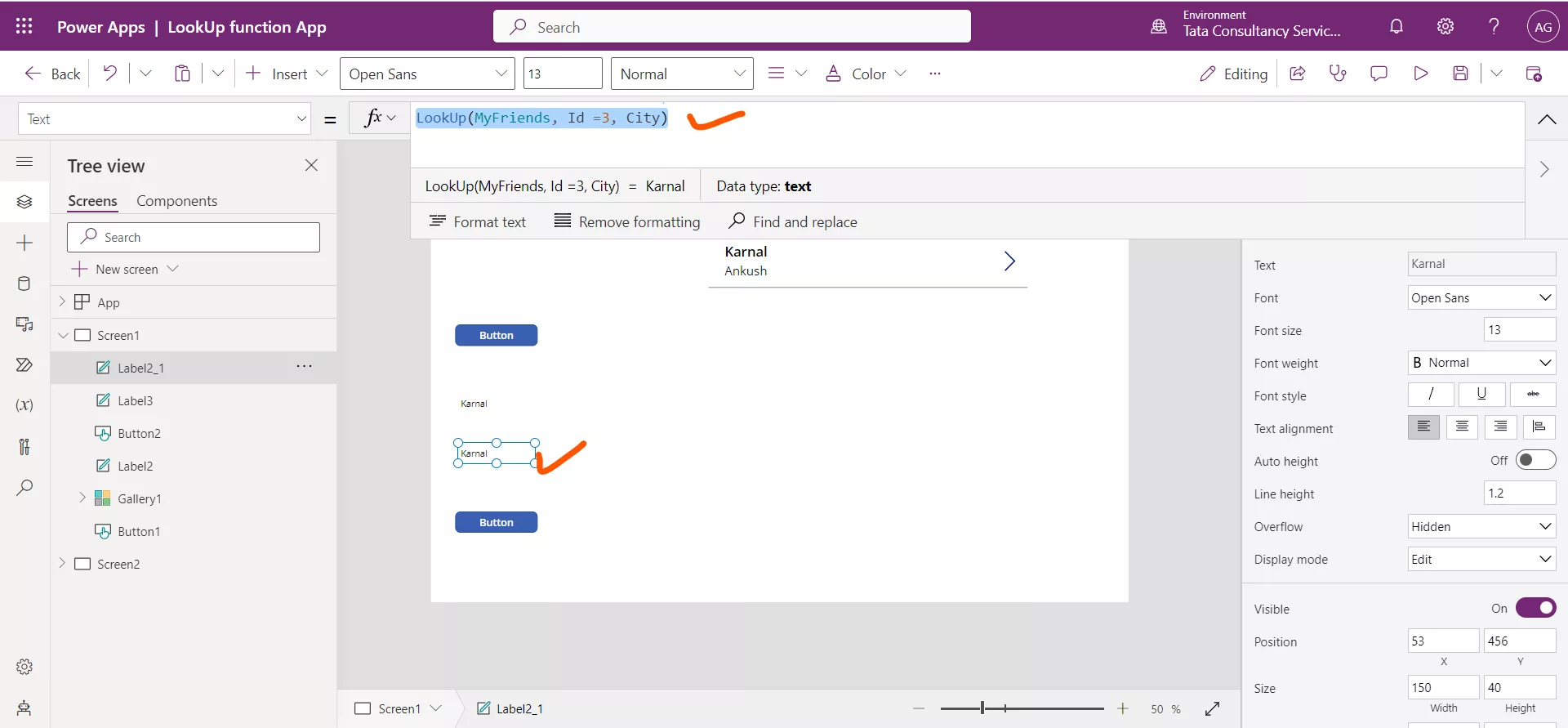1568x728 pixels.
Task: Open the Insert menu
Action: click(286, 74)
